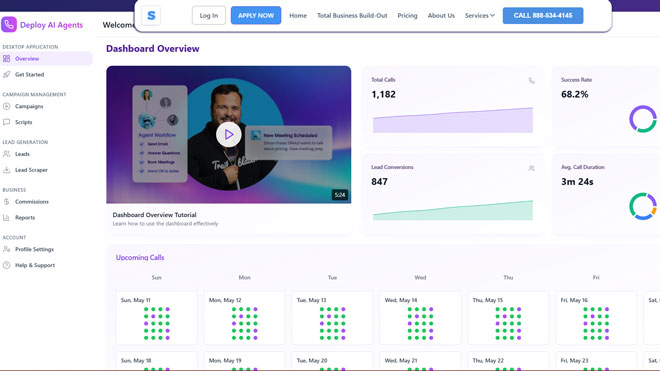Select the Fri, May 16 calendar cell
Image resolution: width=660 pixels, height=371 pixels.
[x=596, y=318]
